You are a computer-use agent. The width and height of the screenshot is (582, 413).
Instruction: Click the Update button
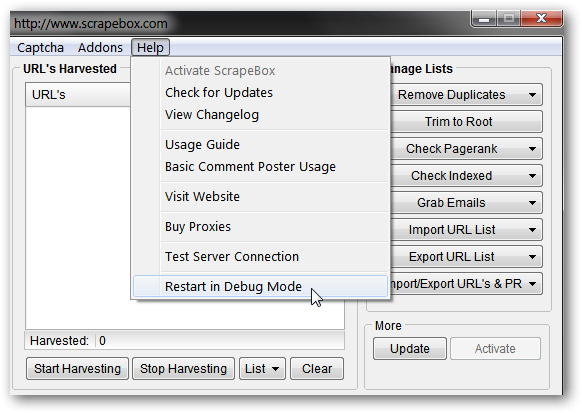(x=410, y=348)
